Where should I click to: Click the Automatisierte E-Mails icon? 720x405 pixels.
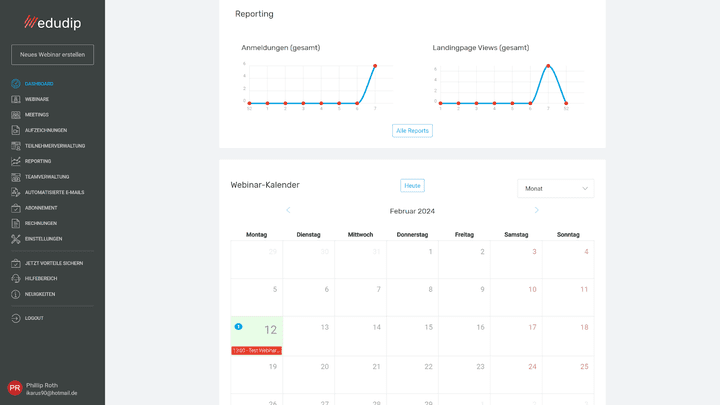[x=16, y=192]
